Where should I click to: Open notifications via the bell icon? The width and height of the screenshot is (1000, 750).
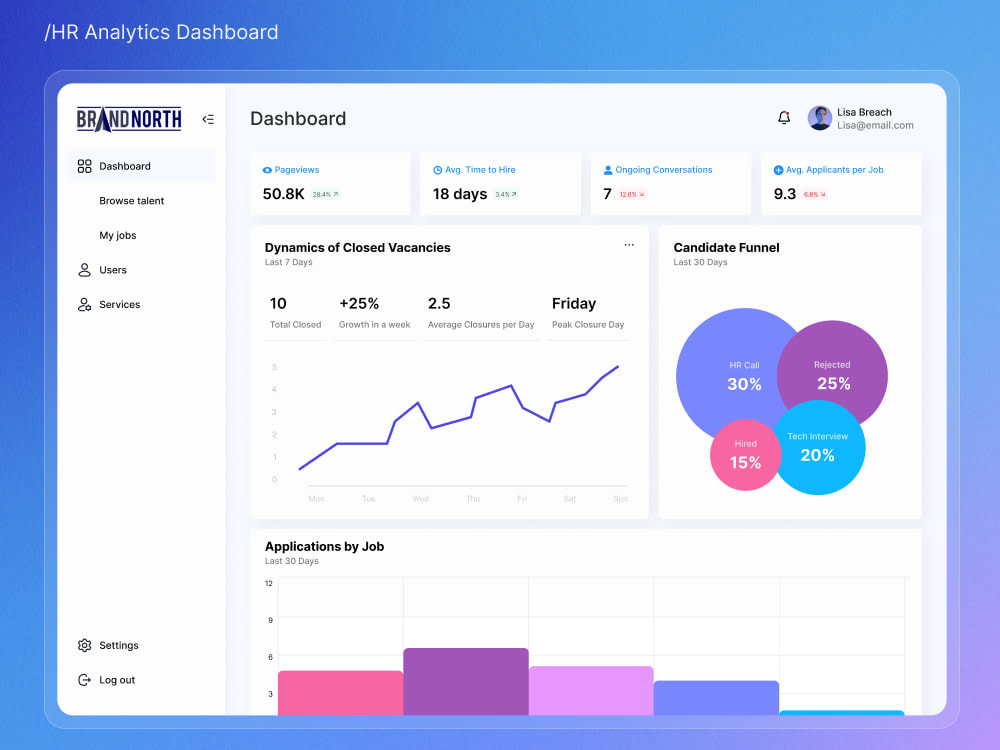click(784, 118)
